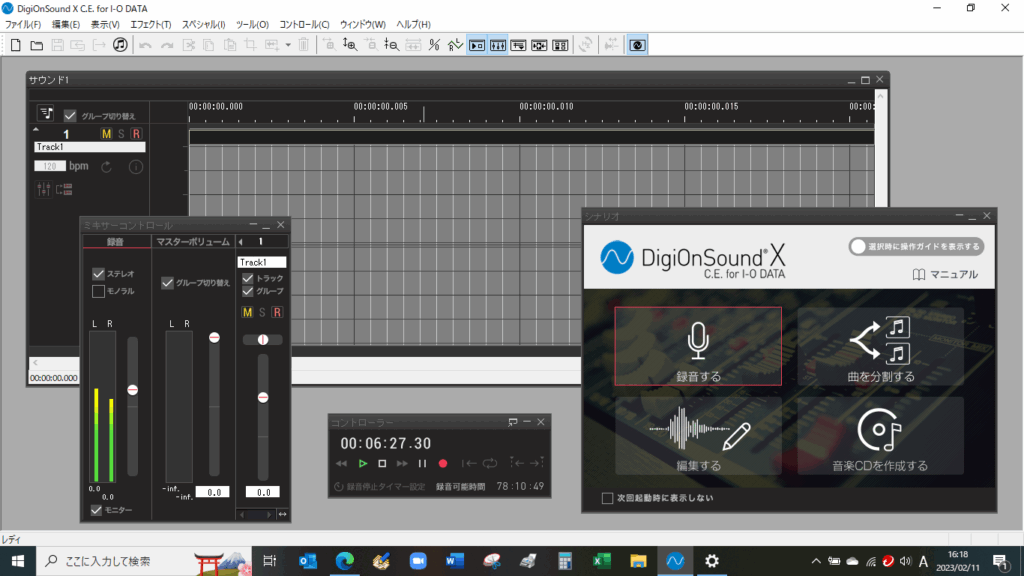The width and height of the screenshot is (1024, 576).
Task: Click the Track1 volume fader knob in mixer
Action: click(263, 398)
